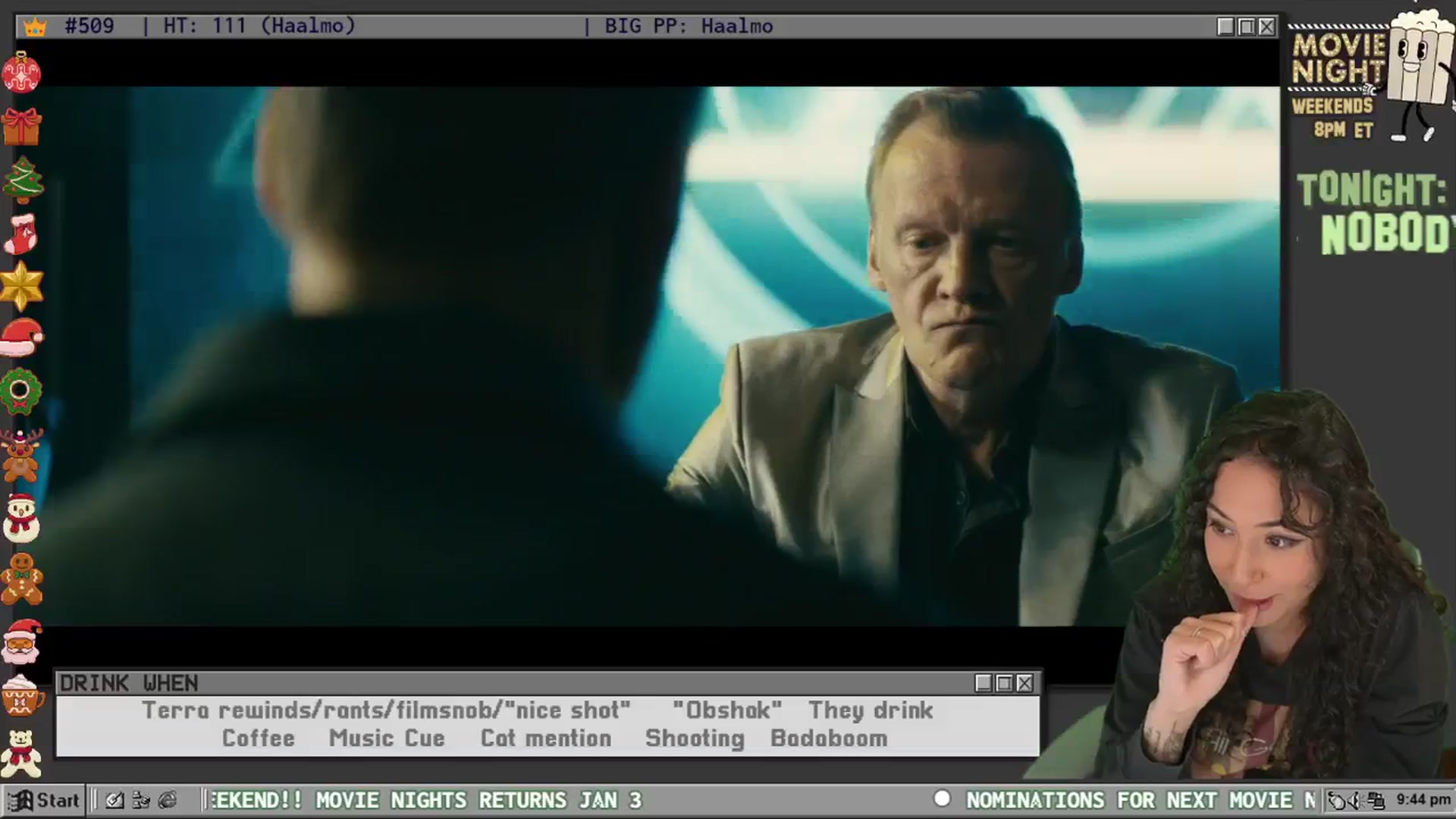Click the 'NOMINATIONS FOR NEXT MOVIE' ticker text
1456x819 pixels.
(1130, 800)
